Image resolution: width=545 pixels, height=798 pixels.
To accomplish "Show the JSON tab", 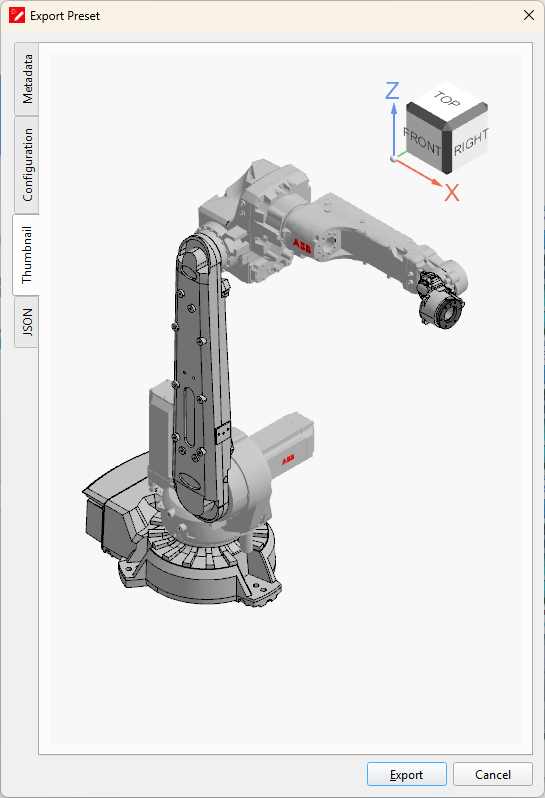I will (x=27, y=322).
